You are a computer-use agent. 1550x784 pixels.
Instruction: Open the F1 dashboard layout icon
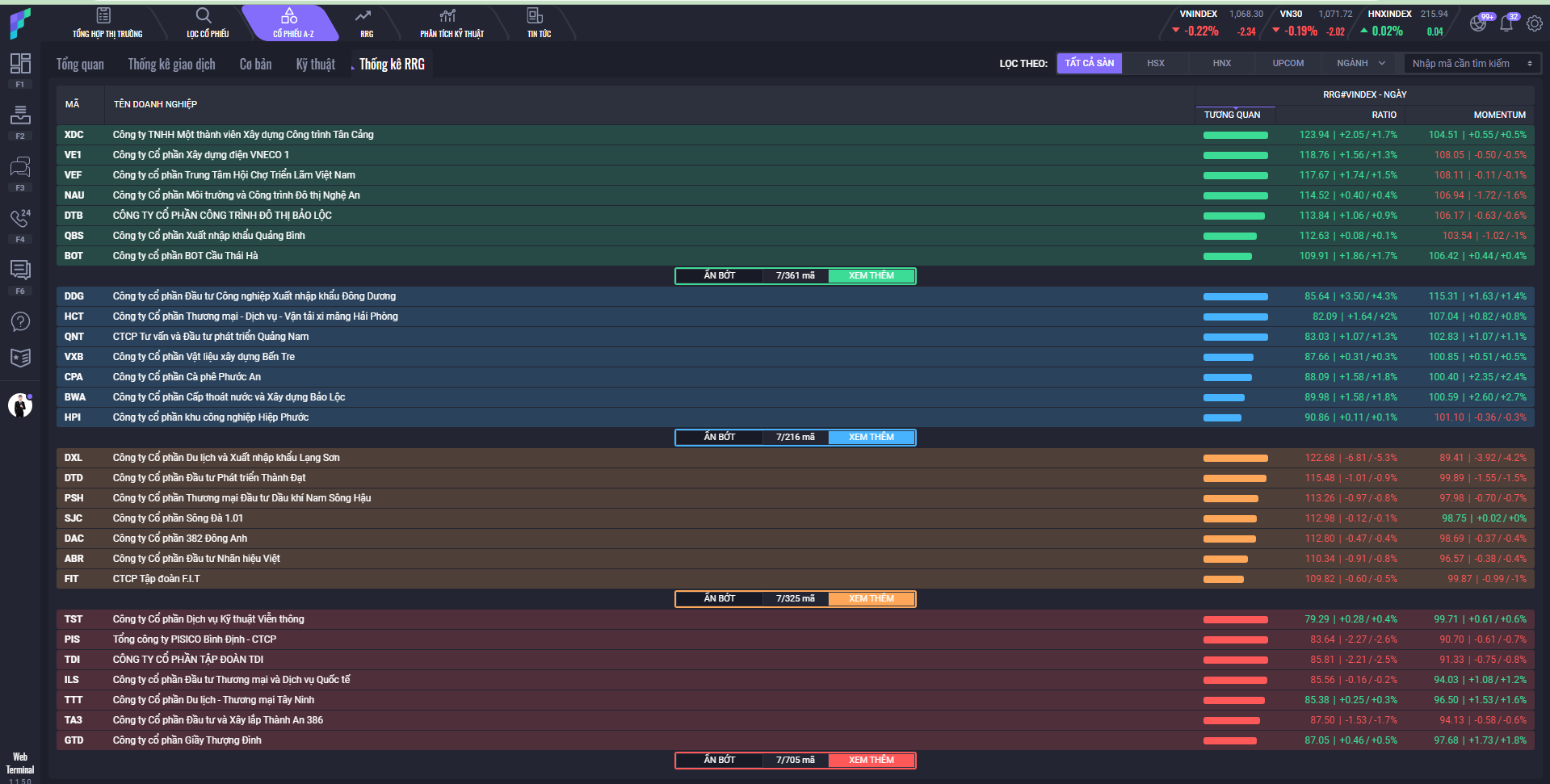(x=20, y=64)
